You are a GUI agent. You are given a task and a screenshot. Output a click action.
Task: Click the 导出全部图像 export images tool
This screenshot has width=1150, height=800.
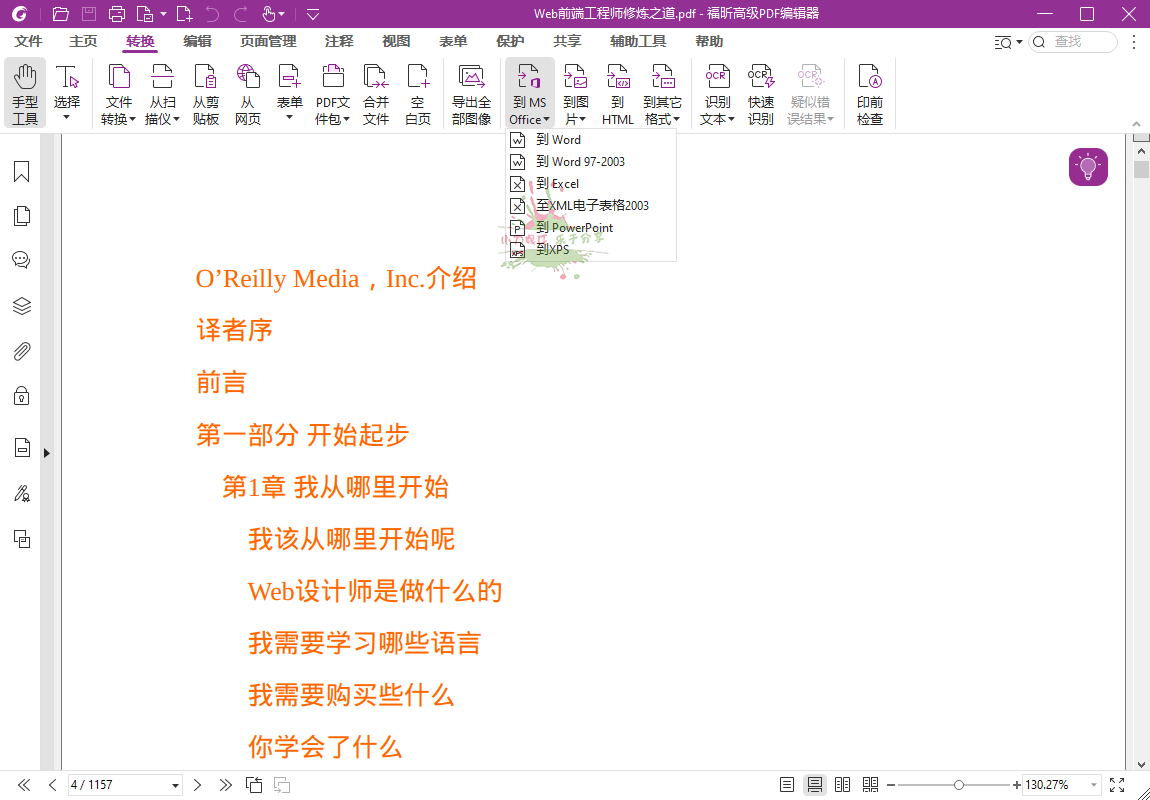coord(471,92)
